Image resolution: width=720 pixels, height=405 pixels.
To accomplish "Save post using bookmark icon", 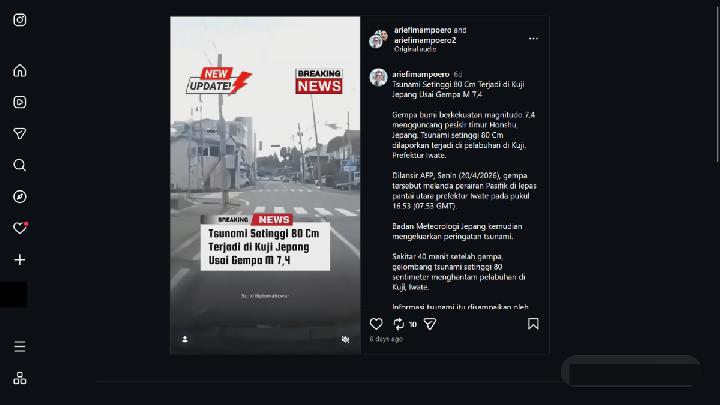I will coord(533,324).
